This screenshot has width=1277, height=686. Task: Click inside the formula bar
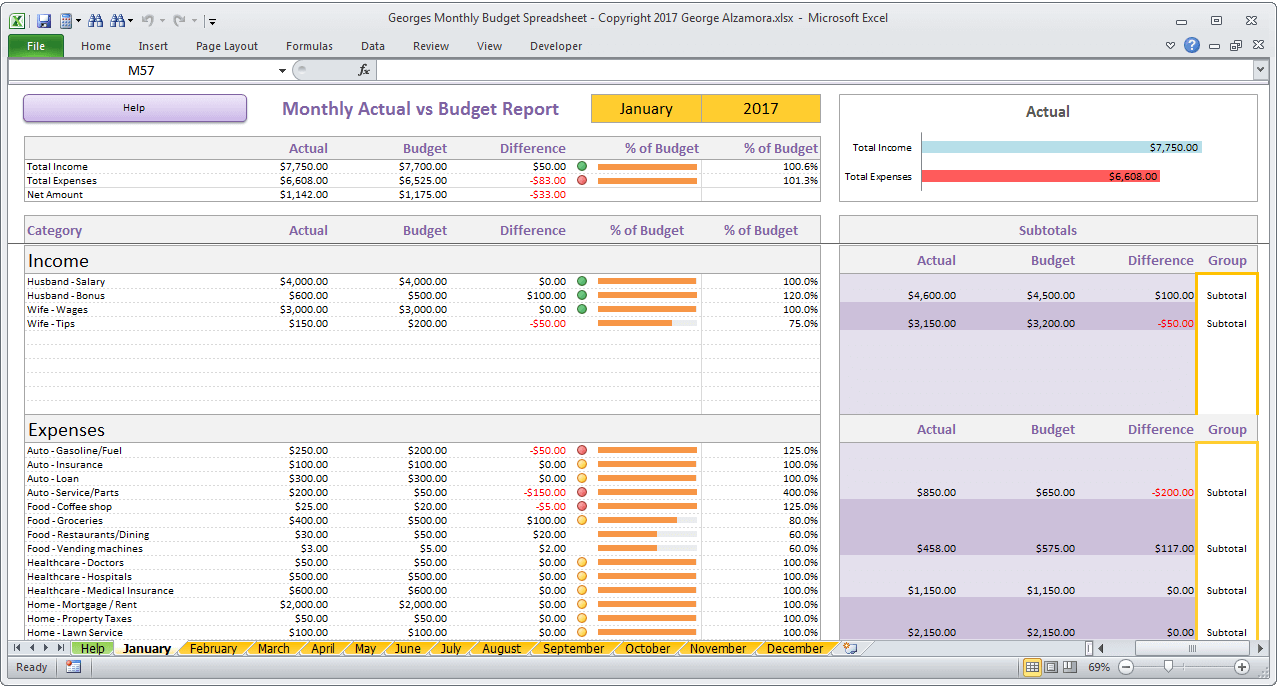[x=700, y=70]
